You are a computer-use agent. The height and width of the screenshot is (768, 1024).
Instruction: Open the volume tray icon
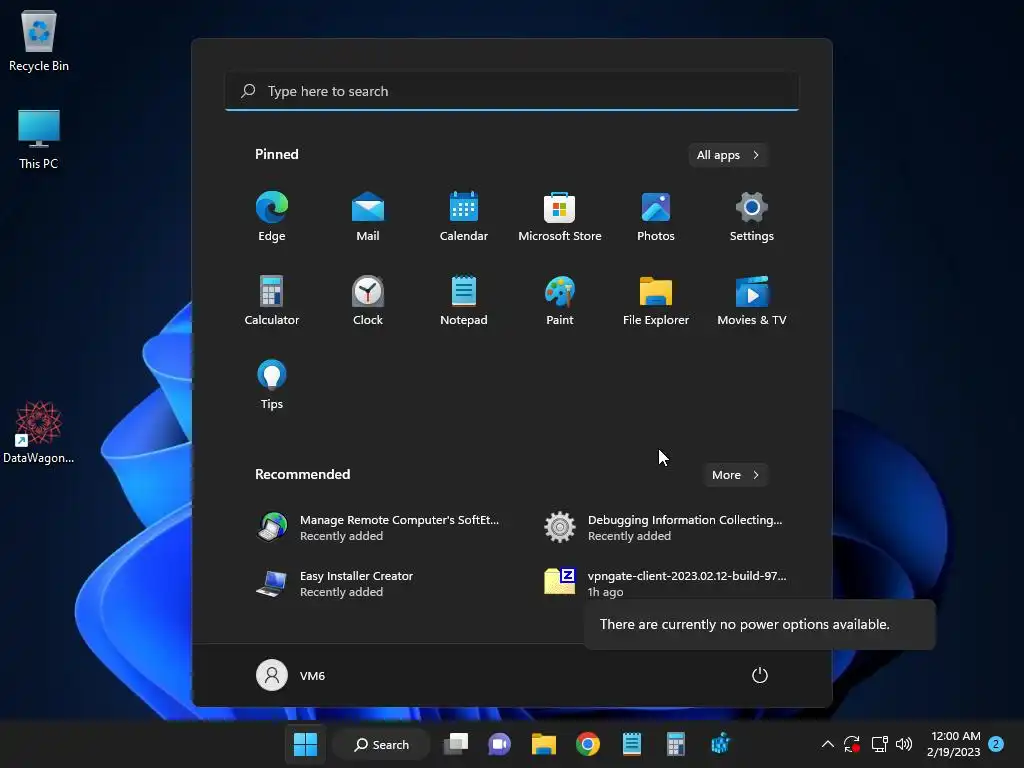click(904, 744)
